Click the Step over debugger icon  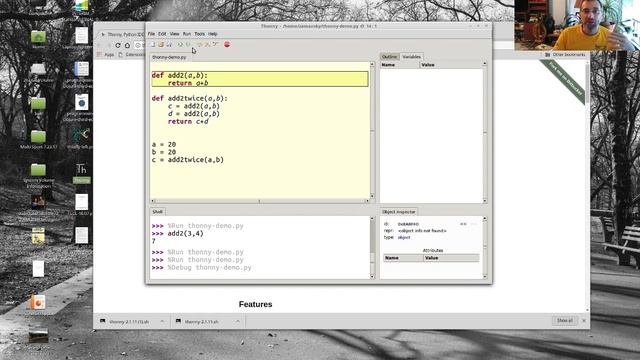[200, 44]
